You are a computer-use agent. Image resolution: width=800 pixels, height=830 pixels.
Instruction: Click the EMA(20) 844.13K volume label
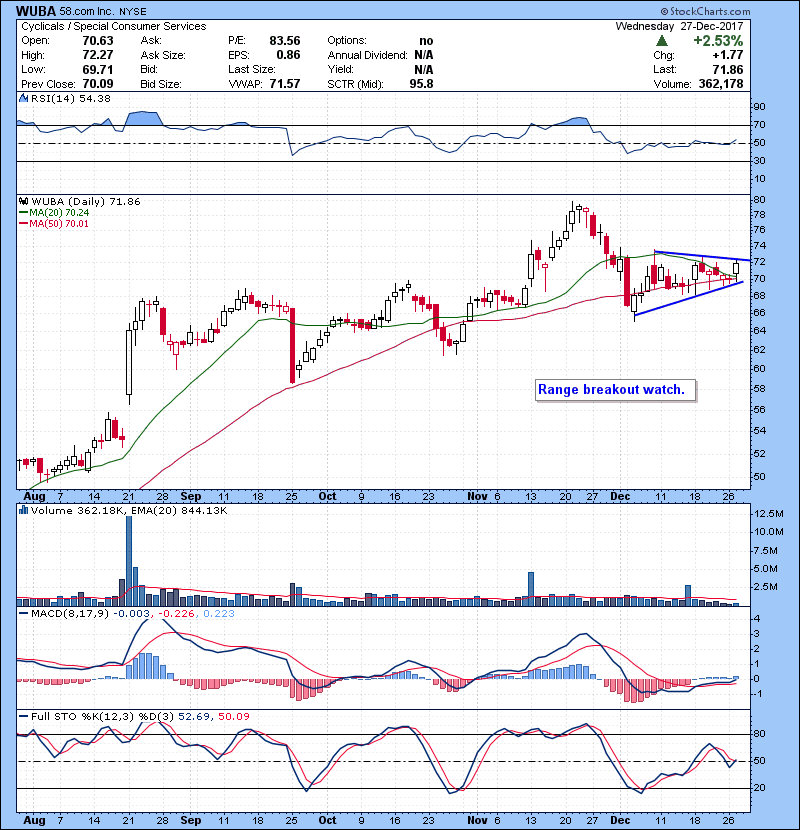click(x=179, y=511)
